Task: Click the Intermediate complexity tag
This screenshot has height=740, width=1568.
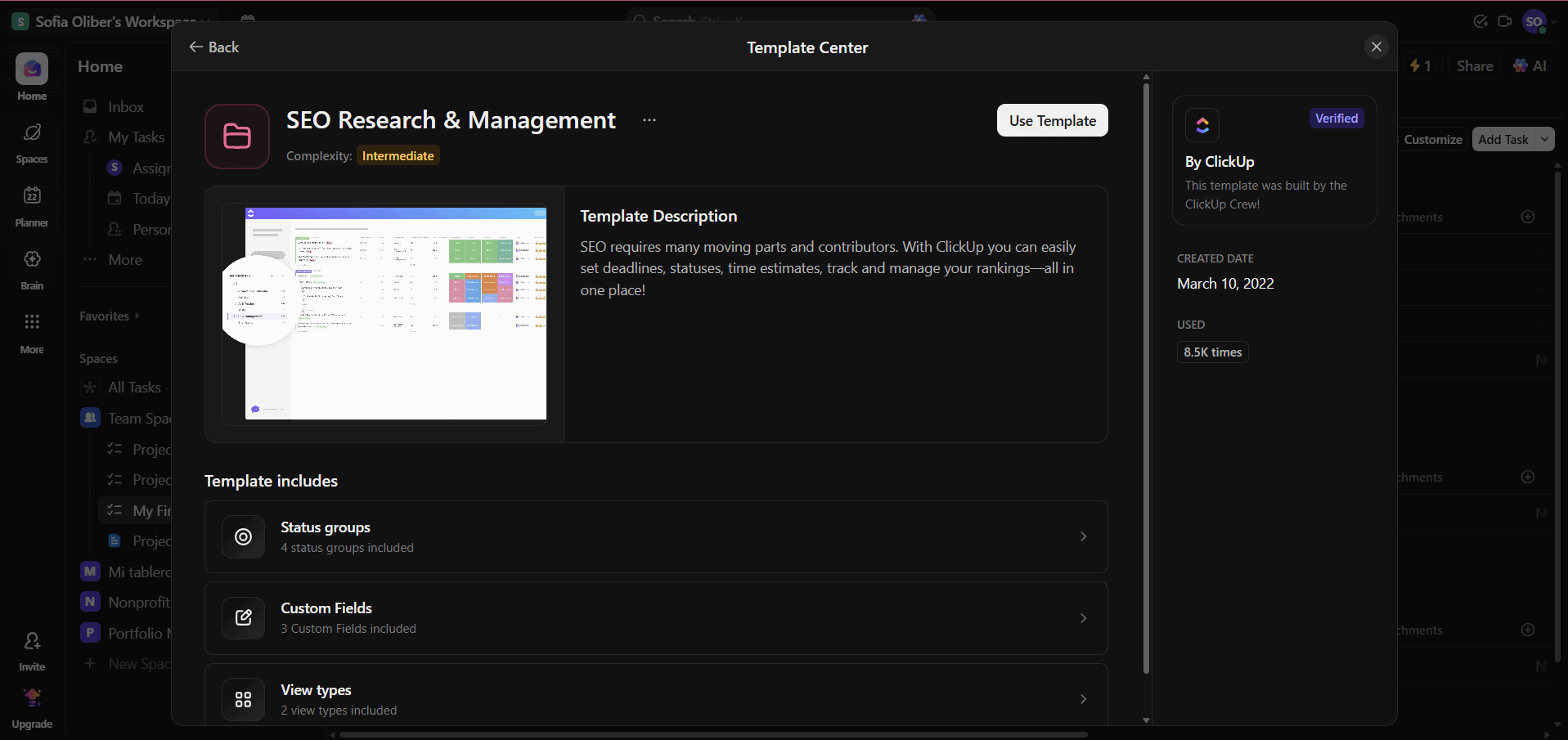Action: pyautogui.click(x=398, y=156)
